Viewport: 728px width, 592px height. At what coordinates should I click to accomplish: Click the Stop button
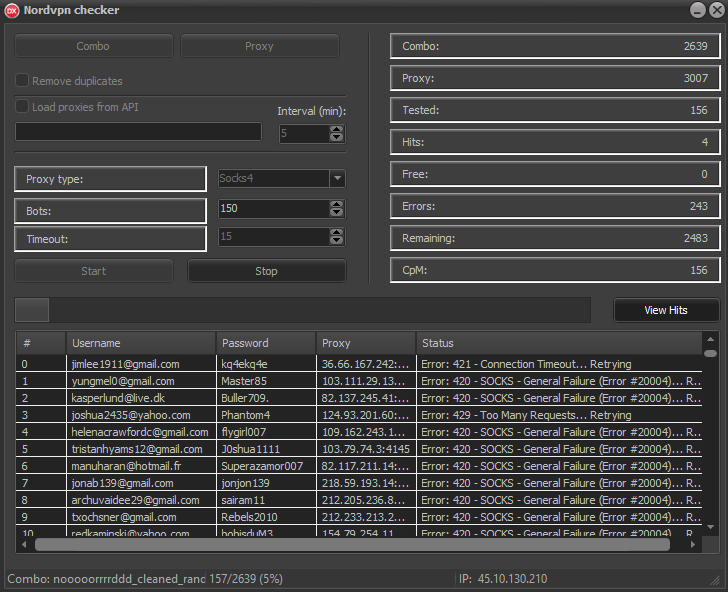click(x=266, y=271)
